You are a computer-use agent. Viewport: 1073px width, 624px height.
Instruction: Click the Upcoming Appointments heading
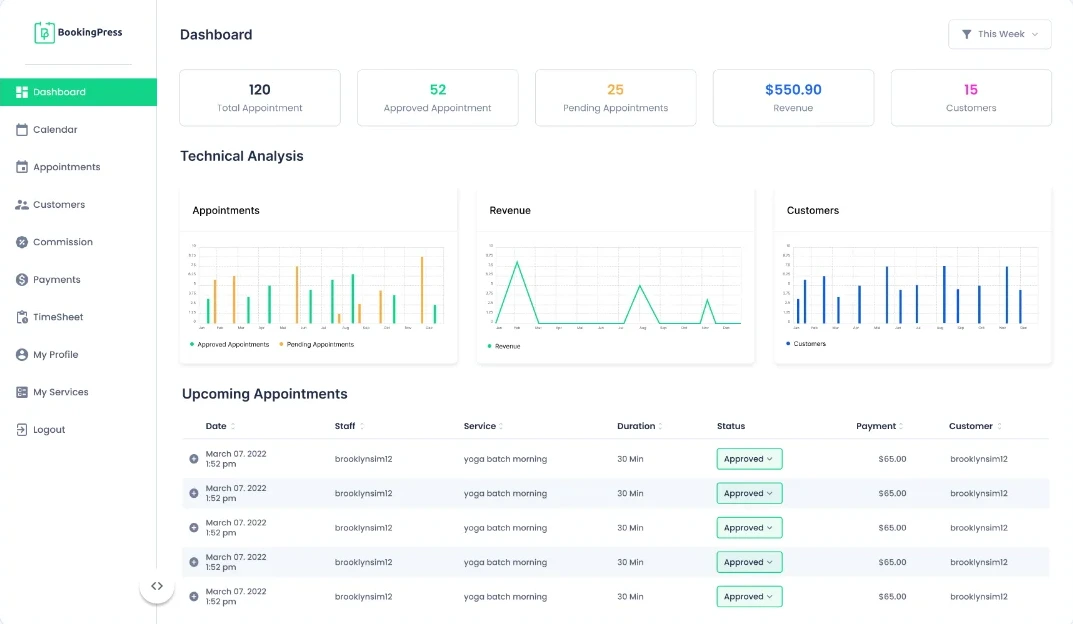[x=265, y=394]
